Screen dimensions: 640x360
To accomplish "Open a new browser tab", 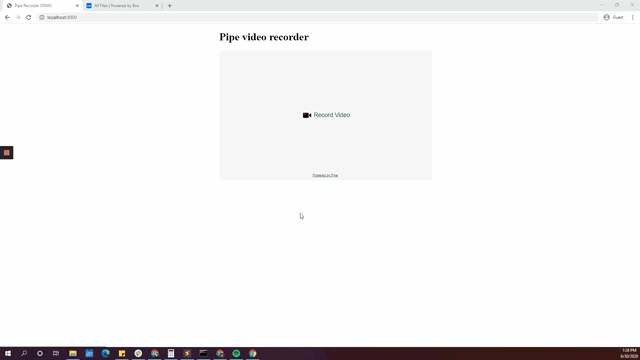I will [x=169, y=6].
